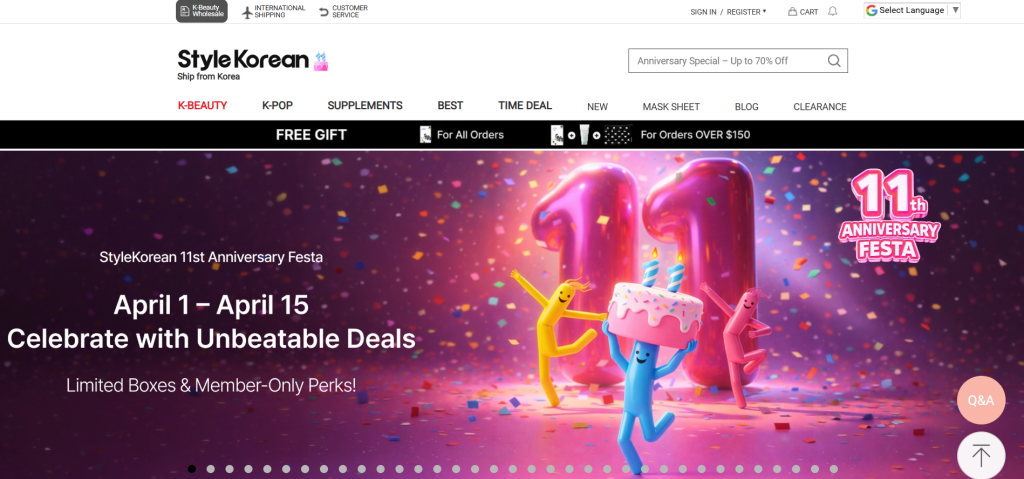Open the K-BEAUTY menu category
The image size is (1024, 479).
(202, 105)
